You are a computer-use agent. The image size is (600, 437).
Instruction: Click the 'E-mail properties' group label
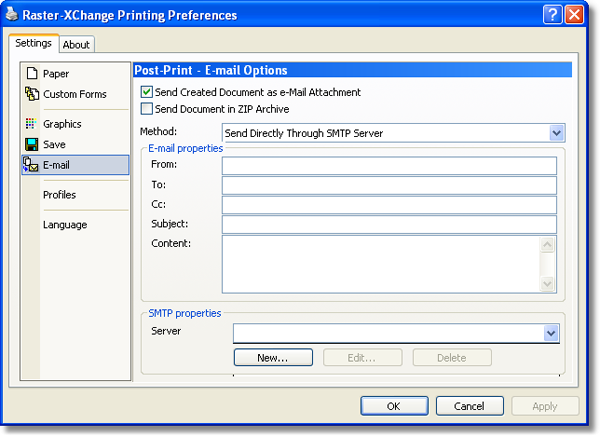186,148
